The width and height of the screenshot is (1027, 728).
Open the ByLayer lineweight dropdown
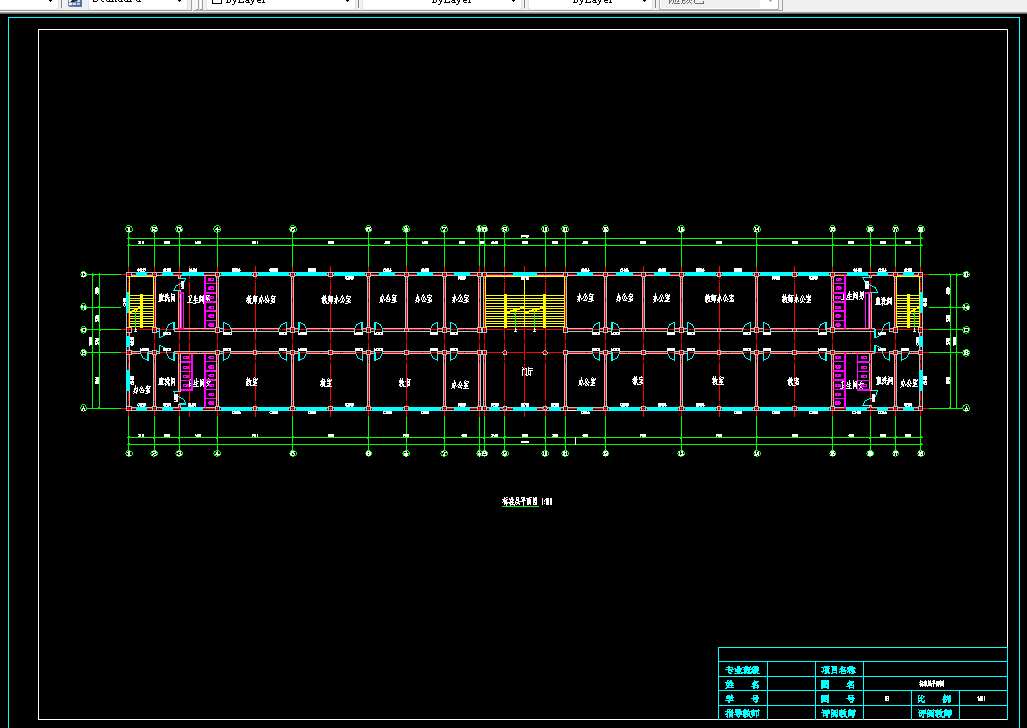coord(589,2)
